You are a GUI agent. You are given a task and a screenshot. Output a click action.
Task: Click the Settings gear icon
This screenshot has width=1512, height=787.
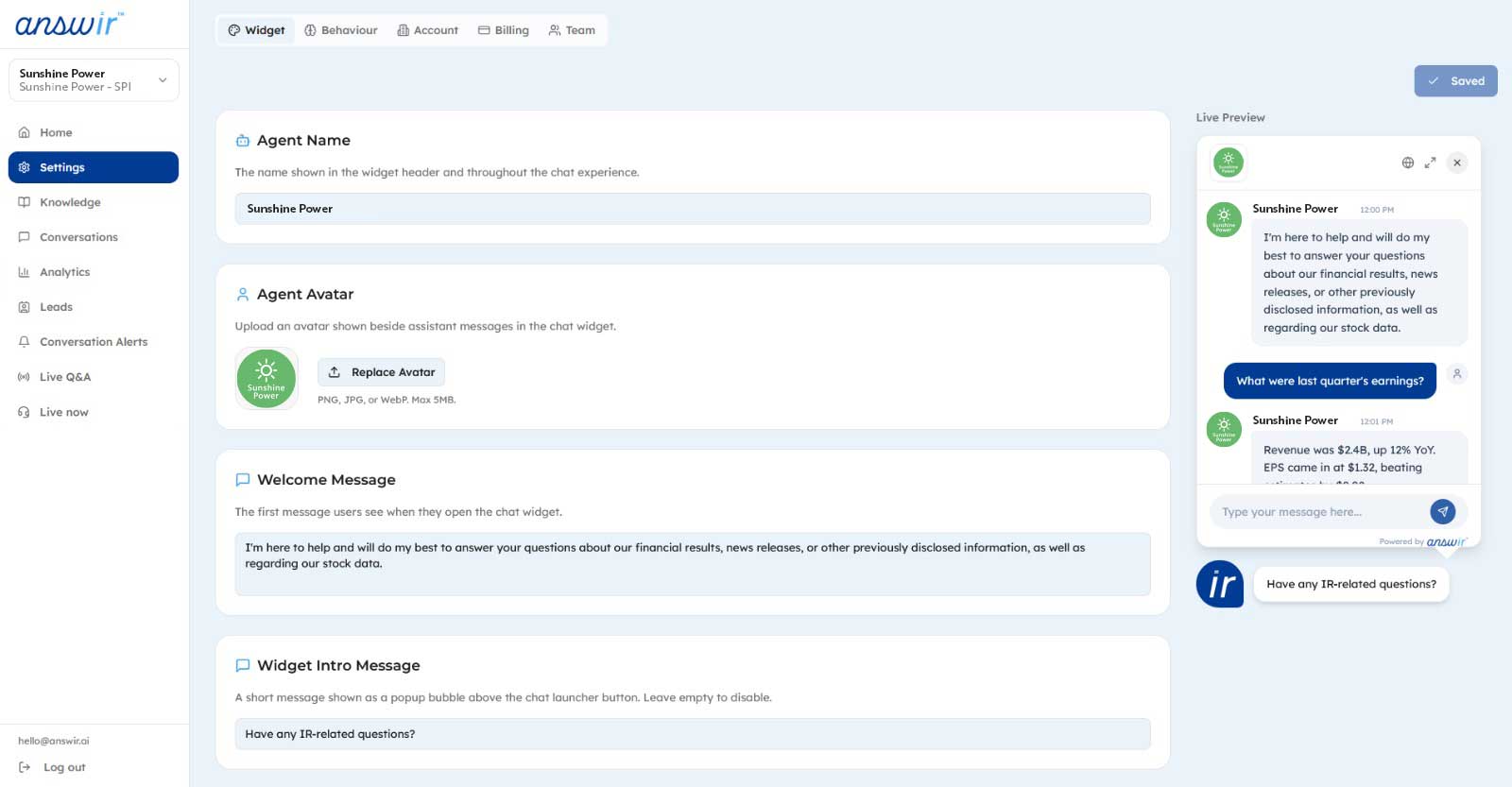click(x=25, y=167)
